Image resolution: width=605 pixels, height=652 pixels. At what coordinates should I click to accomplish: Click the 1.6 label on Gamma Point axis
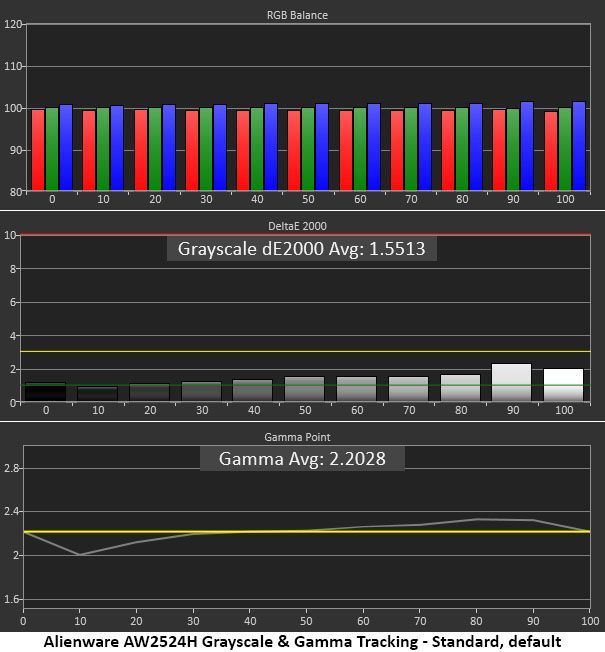pos(12,599)
